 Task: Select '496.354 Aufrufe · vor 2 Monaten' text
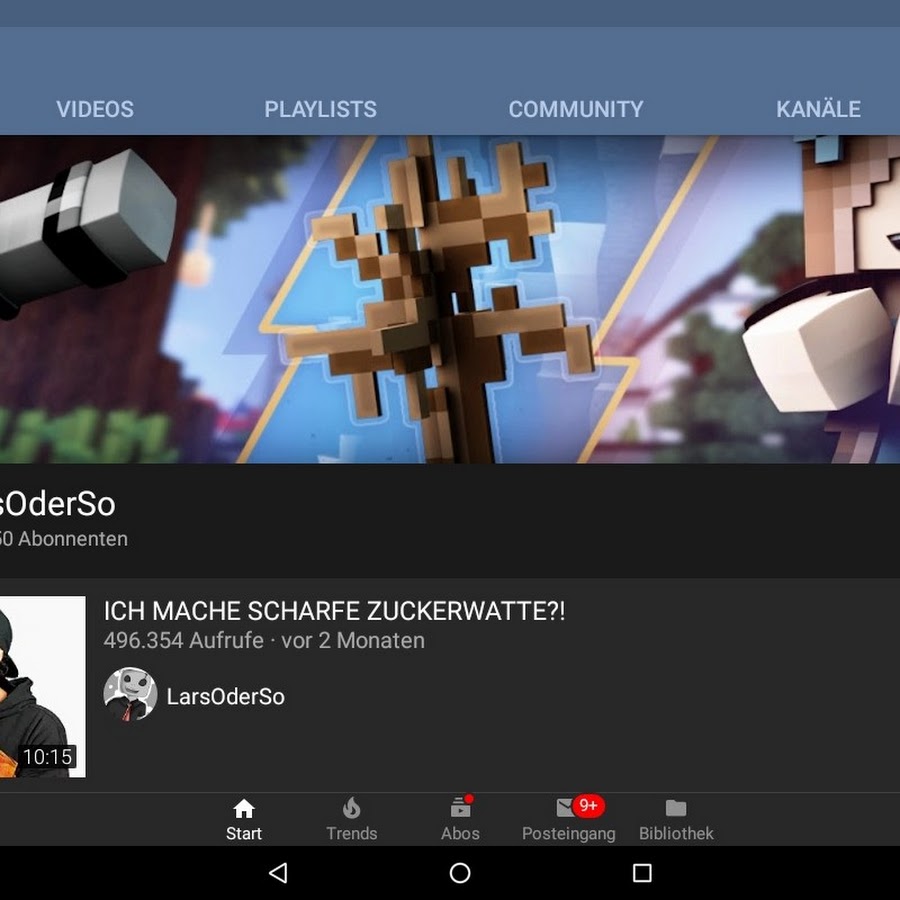(264, 641)
